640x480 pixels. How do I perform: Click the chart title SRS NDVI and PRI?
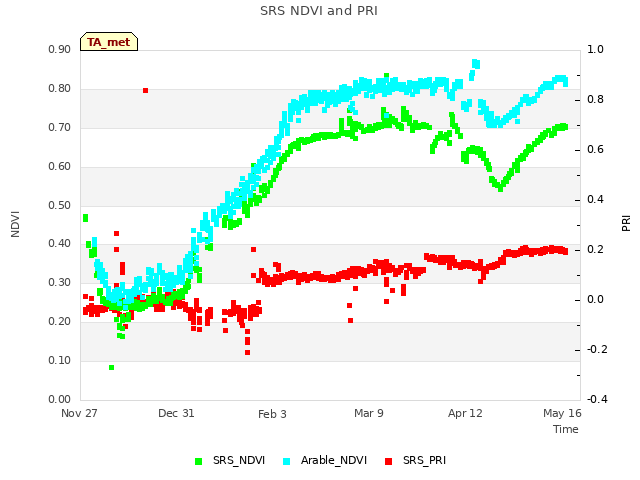(319, 10)
